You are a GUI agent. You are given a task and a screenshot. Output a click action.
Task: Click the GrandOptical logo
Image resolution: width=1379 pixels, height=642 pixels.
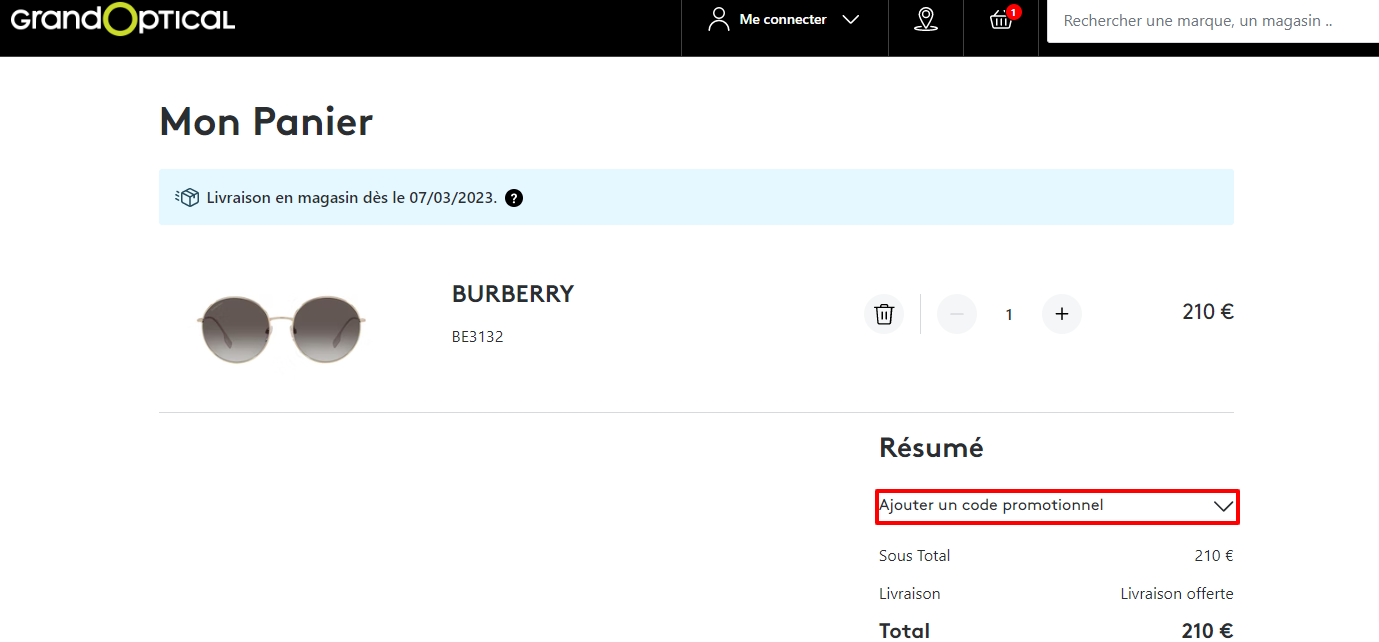click(122, 19)
